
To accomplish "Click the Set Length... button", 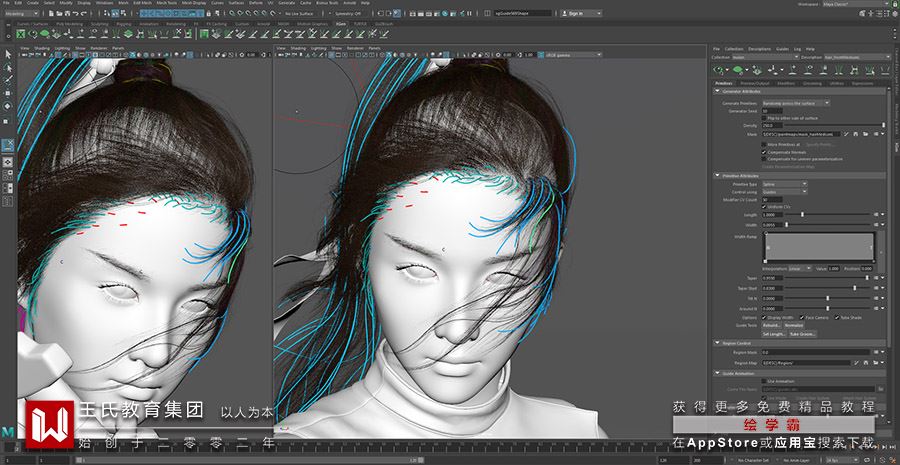I will [x=774, y=334].
